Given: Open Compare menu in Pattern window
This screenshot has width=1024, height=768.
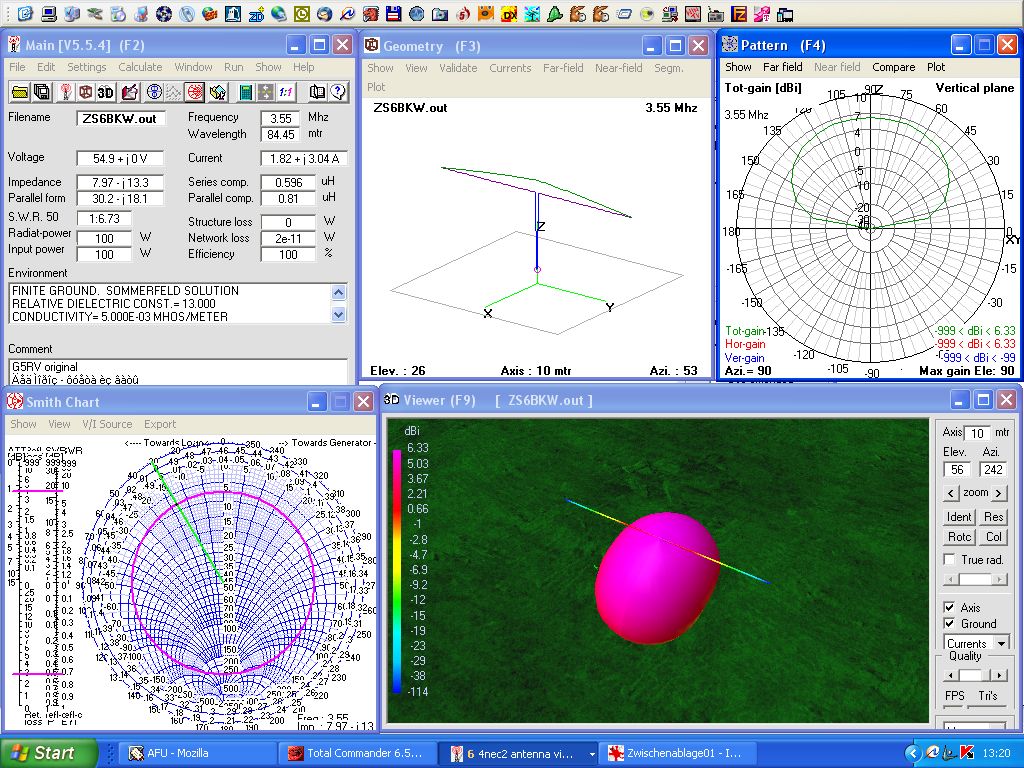Looking at the screenshot, I should click(893, 67).
